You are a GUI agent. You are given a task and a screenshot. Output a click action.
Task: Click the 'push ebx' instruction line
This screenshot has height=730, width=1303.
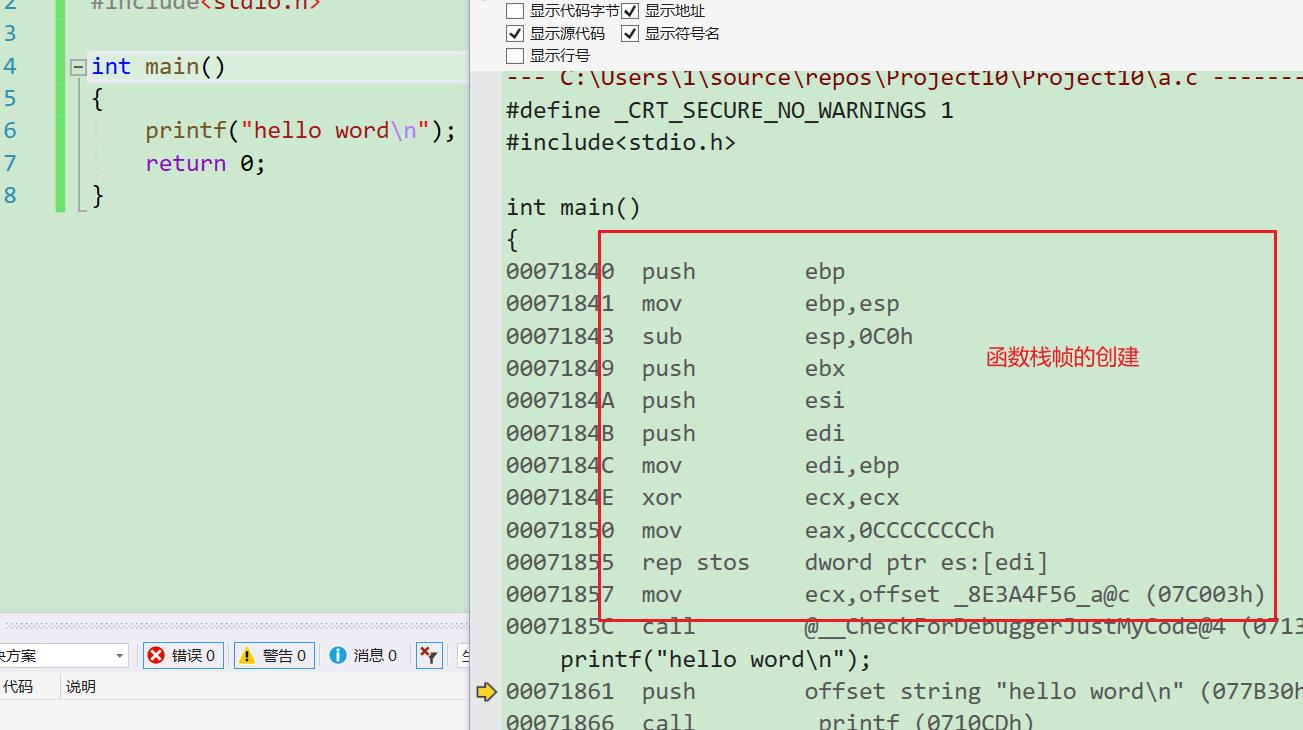(x=675, y=369)
